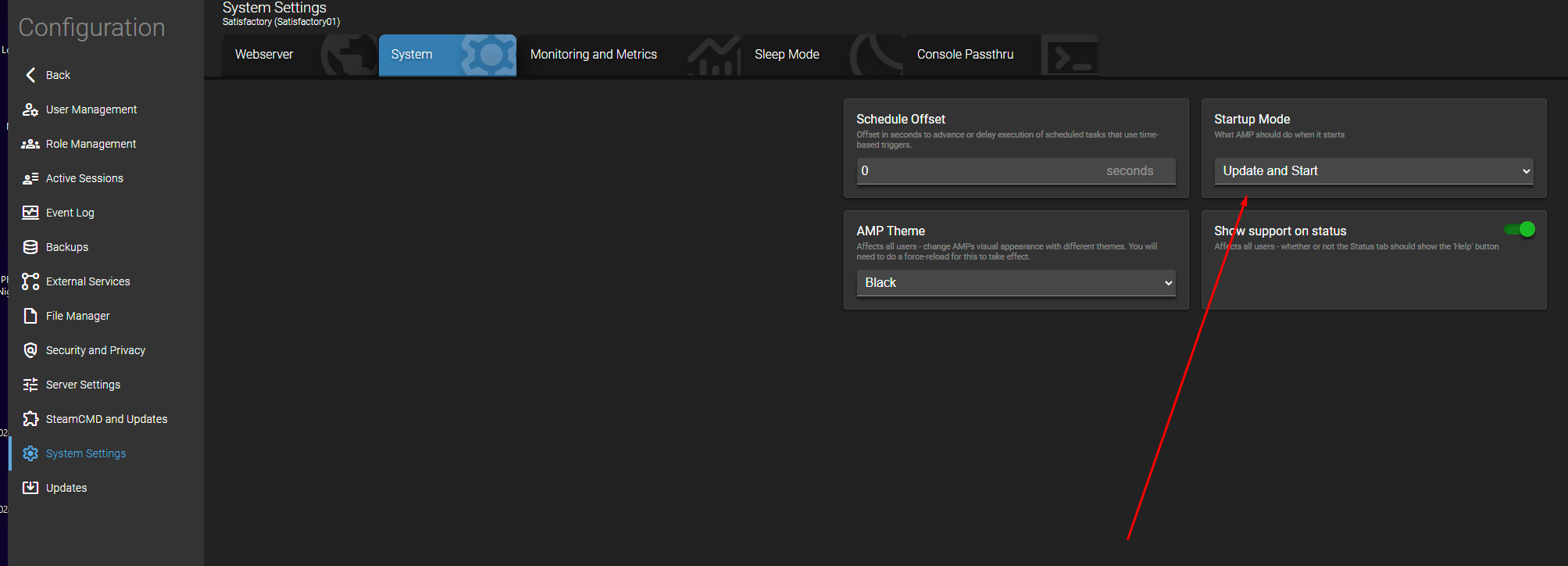Screen dimensions: 1568x566
Task: Switch to the Sleep Mode tab
Action: (823, 55)
